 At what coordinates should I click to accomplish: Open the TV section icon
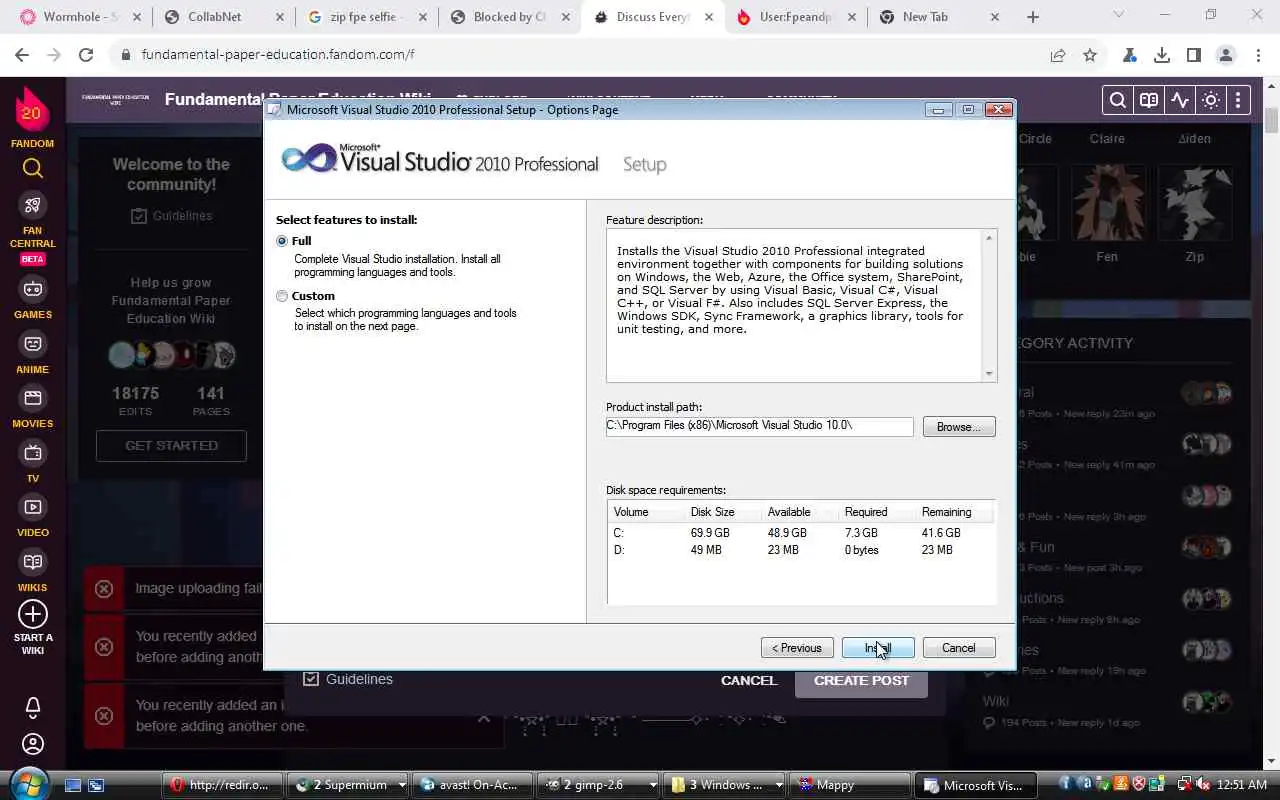pos(33,453)
